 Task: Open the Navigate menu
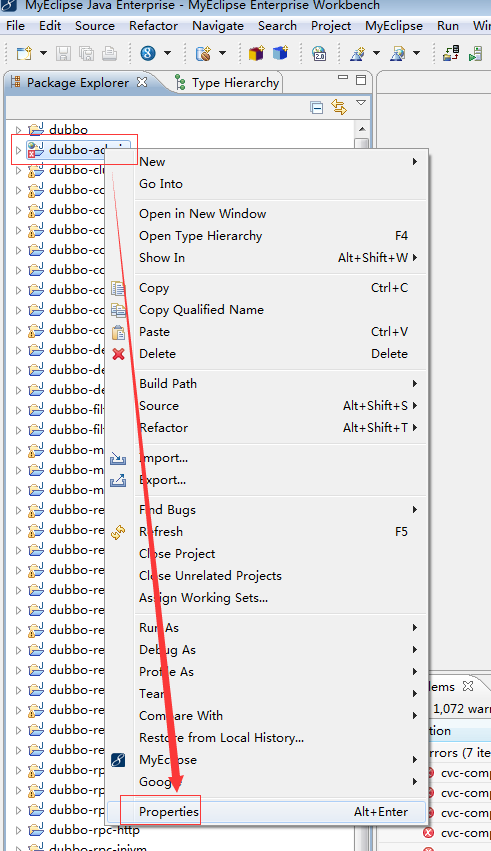pyautogui.click(x=218, y=26)
